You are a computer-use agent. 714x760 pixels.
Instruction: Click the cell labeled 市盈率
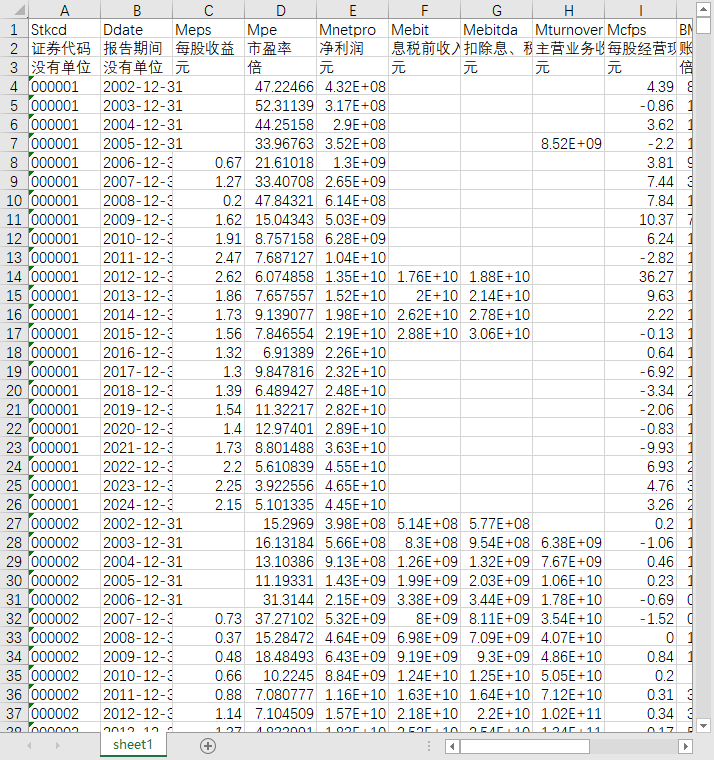[x=281, y=48]
